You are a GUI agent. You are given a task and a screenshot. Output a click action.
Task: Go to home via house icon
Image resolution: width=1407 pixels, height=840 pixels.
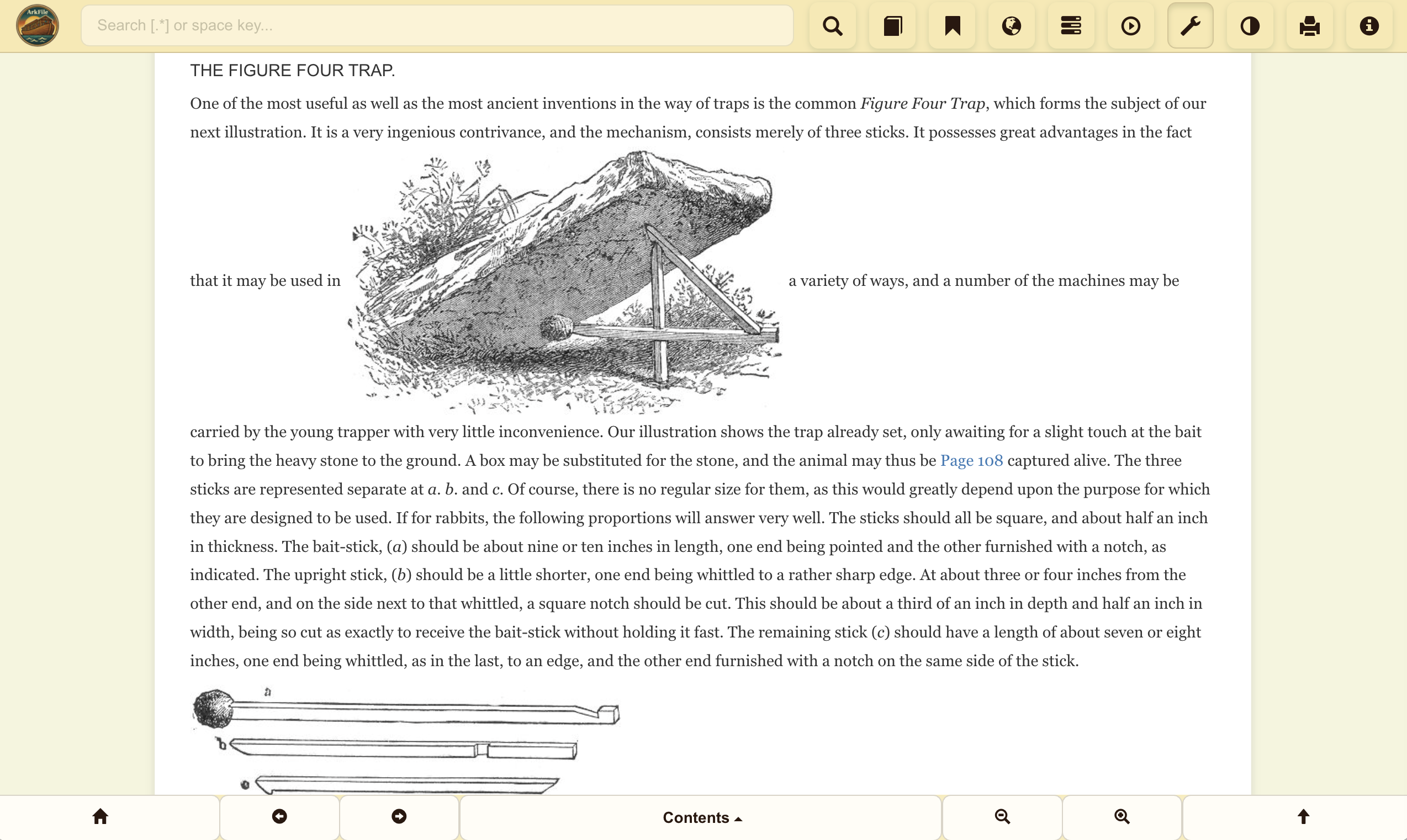click(x=100, y=816)
